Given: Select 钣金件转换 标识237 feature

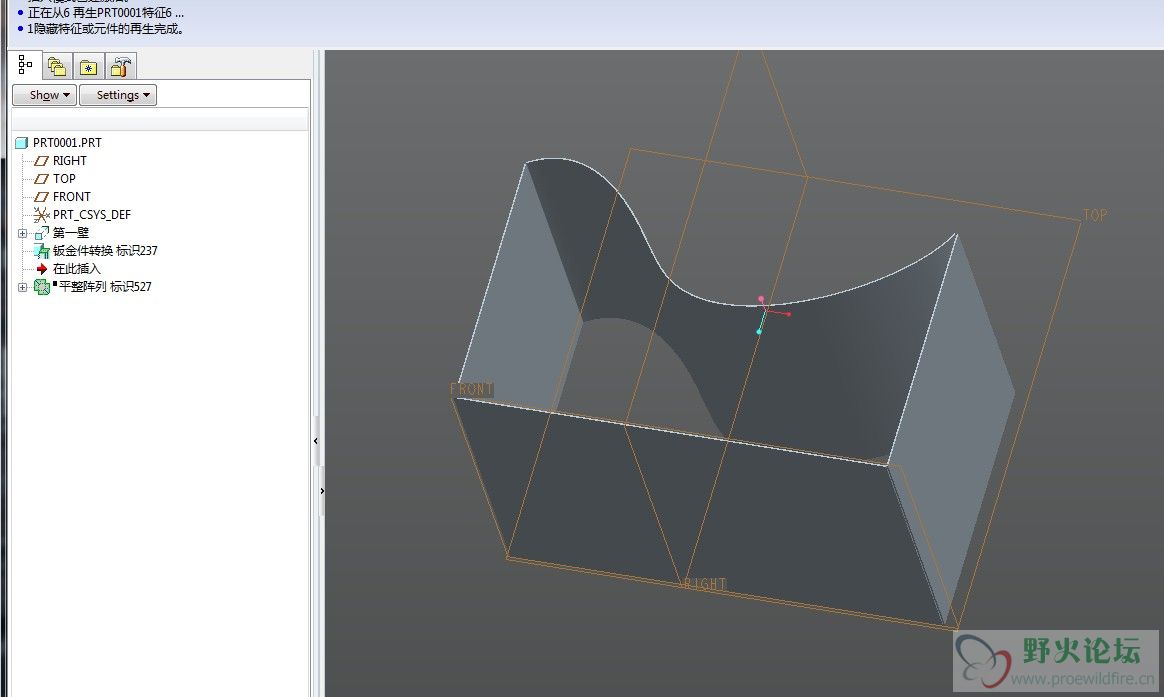Looking at the screenshot, I should point(105,250).
